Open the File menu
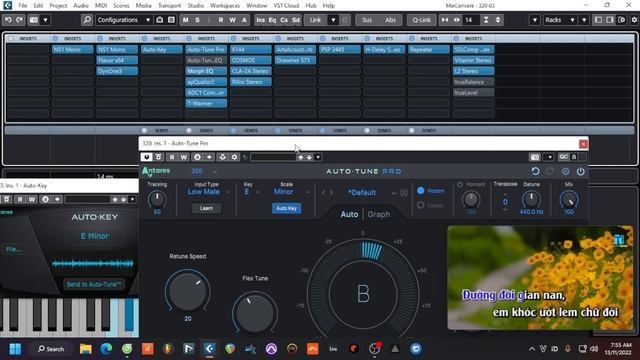The height and width of the screenshot is (360, 640). point(23,6)
